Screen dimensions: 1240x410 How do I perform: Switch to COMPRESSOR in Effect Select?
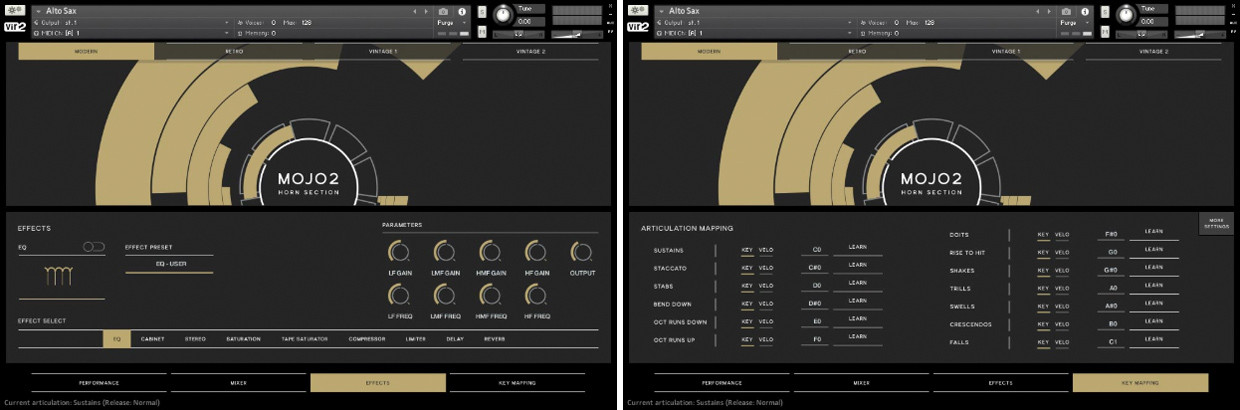(367, 339)
